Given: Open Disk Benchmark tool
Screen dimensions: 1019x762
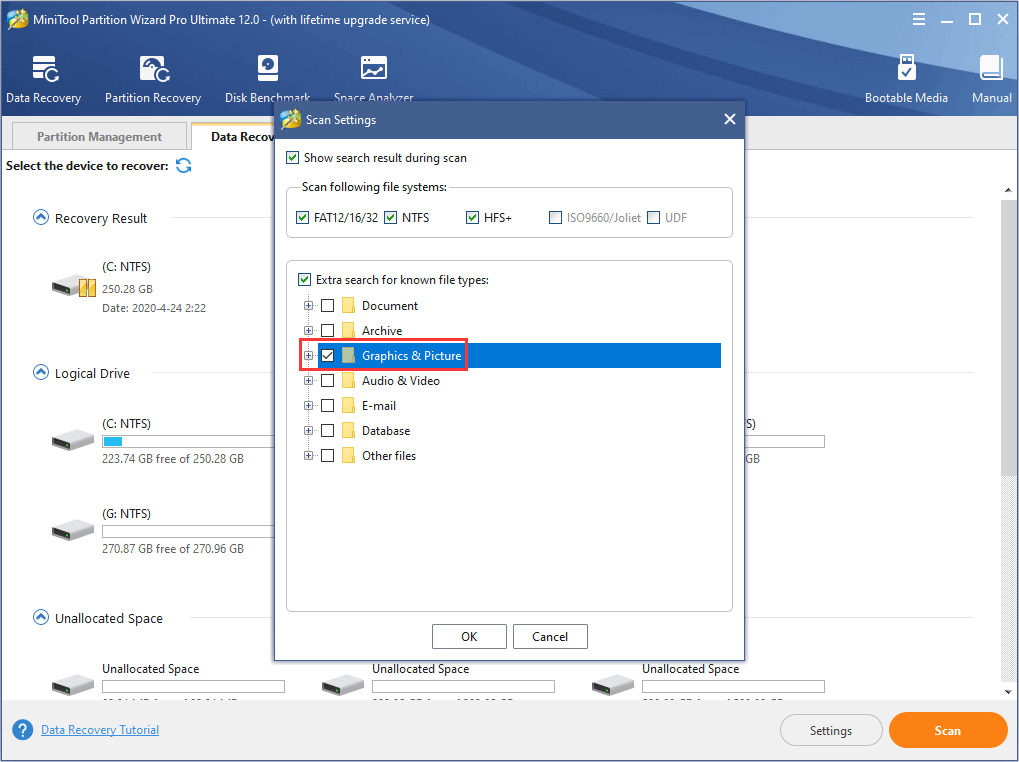Looking at the screenshot, I should [267, 80].
